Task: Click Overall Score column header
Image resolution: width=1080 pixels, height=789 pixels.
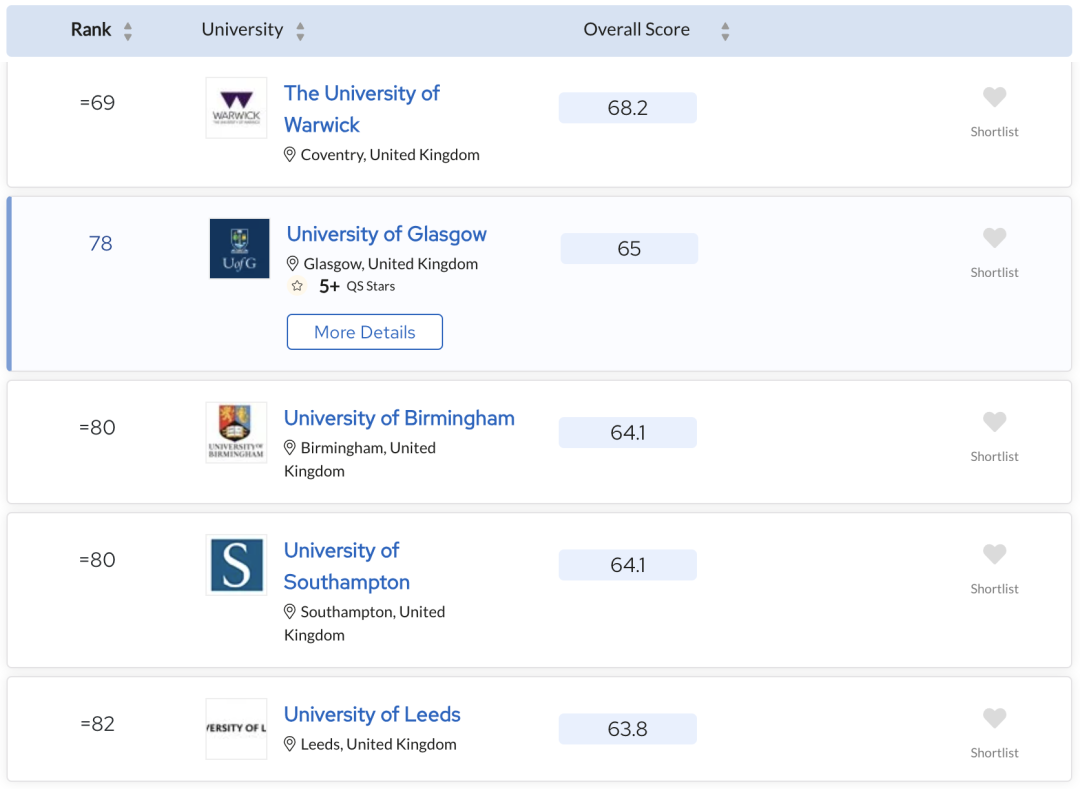Action: 636,30
